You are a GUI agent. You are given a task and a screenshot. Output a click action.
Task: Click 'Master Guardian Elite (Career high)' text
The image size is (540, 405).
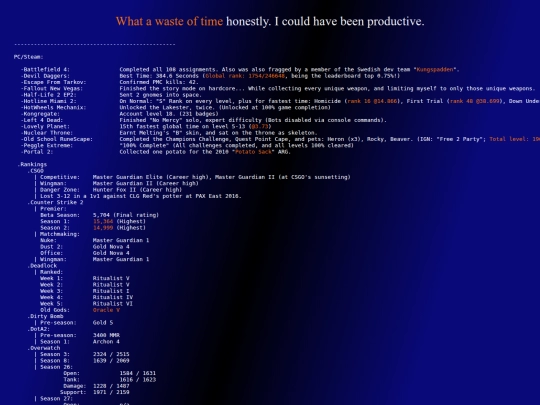(150, 177)
